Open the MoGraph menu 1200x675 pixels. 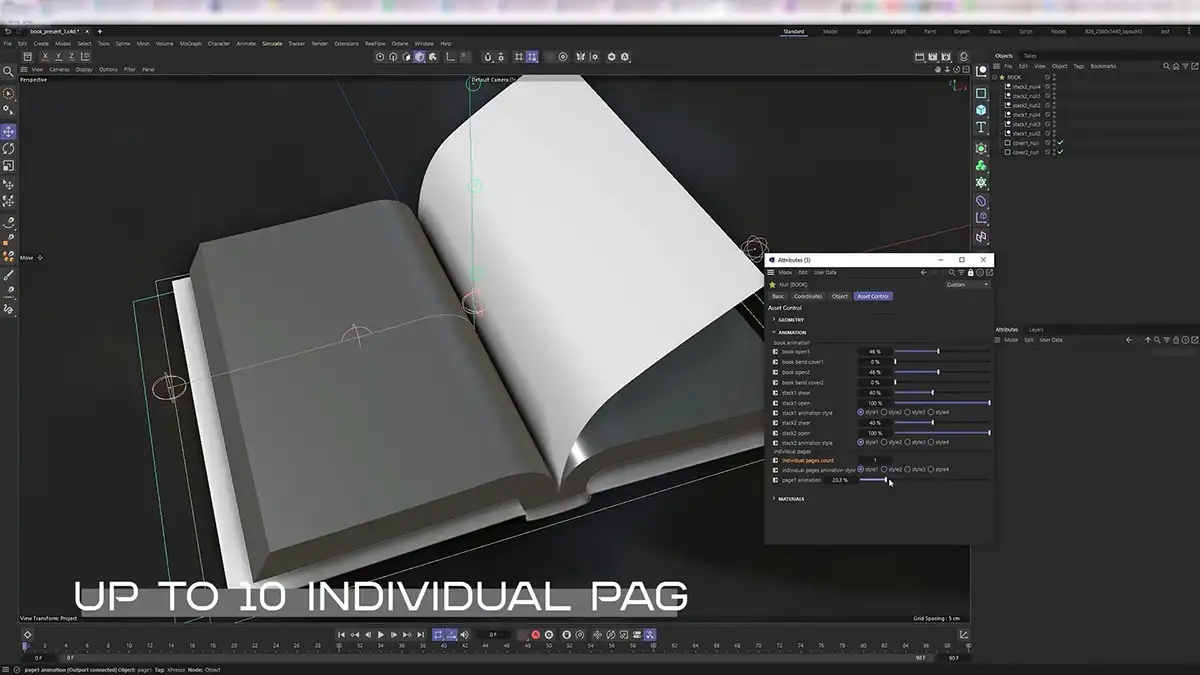tap(190, 44)
